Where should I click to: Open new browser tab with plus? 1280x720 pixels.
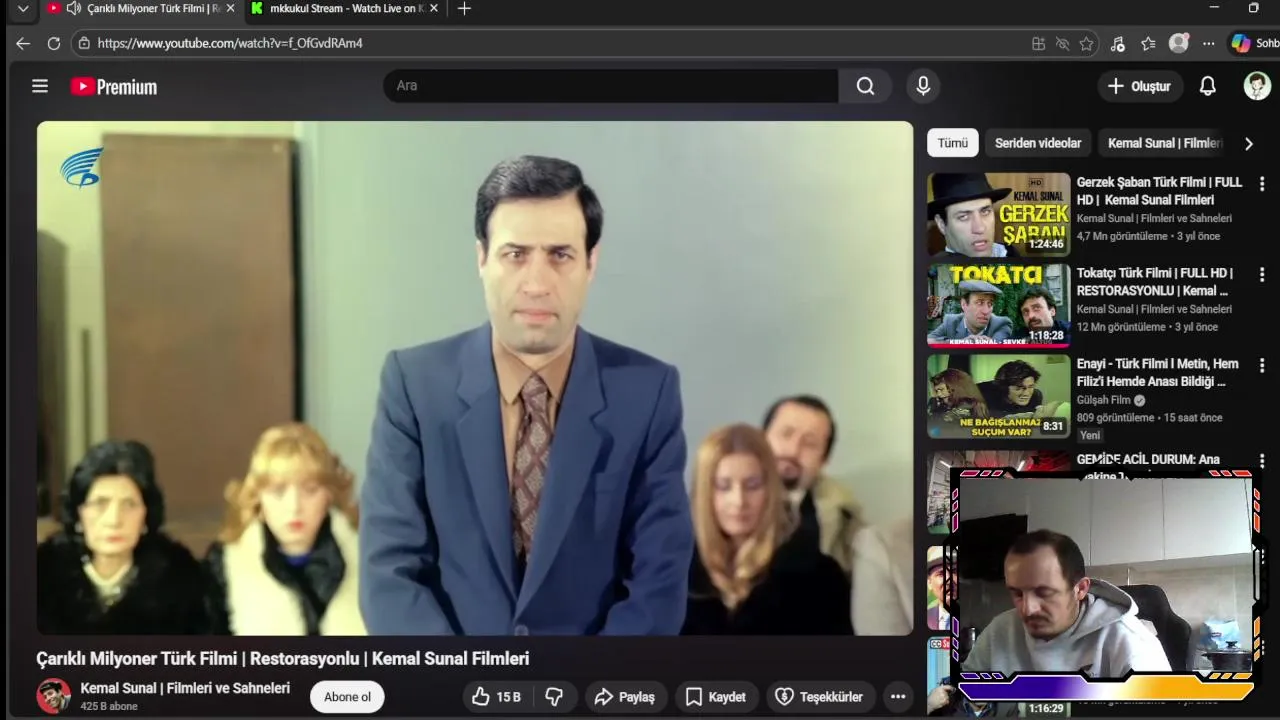coord(464,8)
